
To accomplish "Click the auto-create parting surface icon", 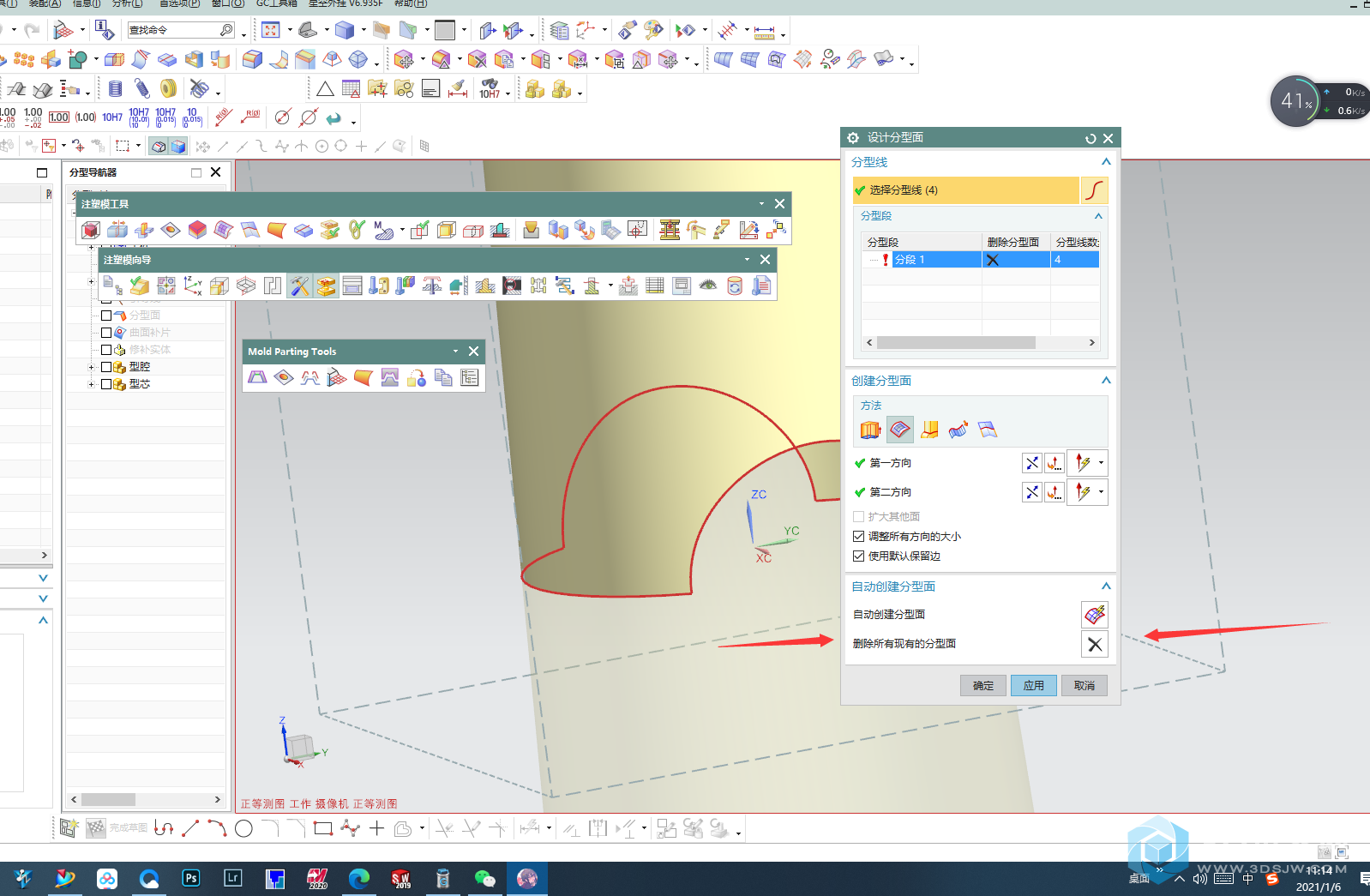I will [x=1094, y=615].
